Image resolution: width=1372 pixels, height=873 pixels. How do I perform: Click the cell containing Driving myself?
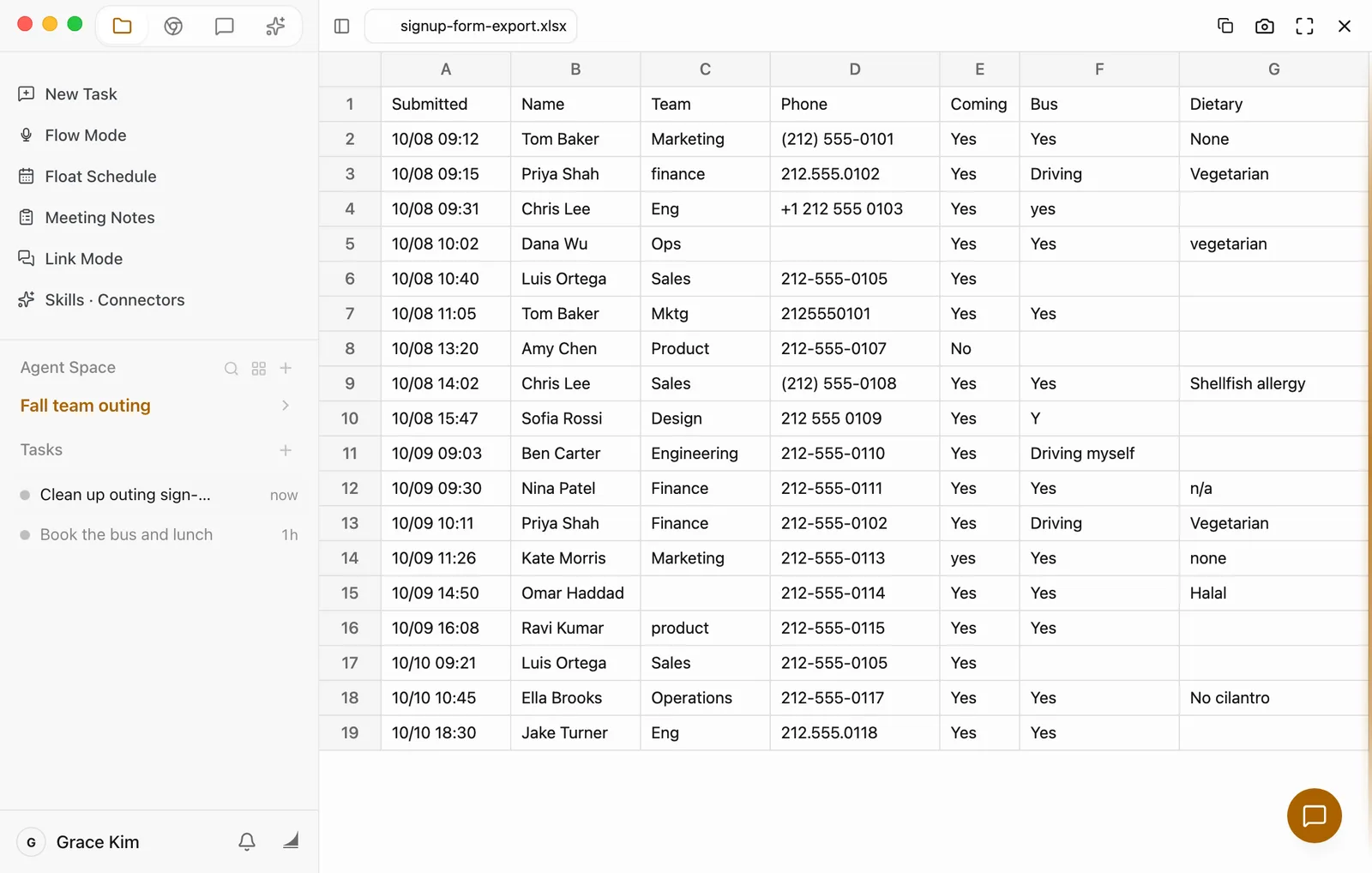1099,453
